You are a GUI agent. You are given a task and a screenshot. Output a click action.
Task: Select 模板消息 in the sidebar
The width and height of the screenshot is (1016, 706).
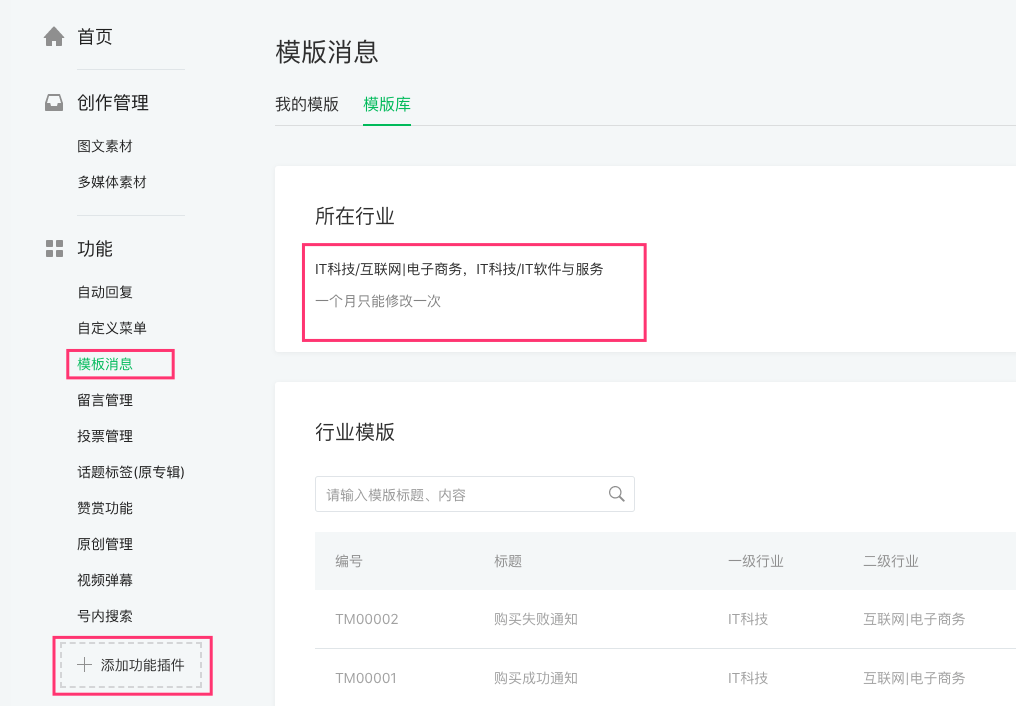[x=105, y=364]
